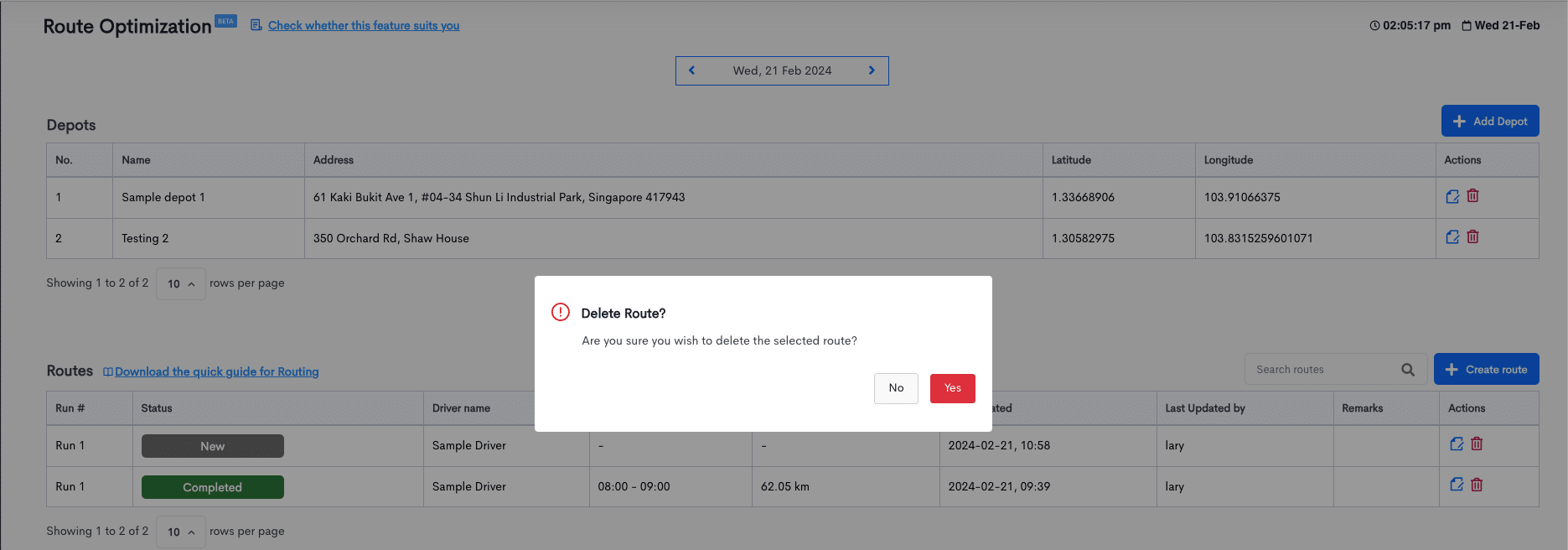Viewport: 1568px width, 550px height.
Task: Click the search magnifier icon in routes
Action: 1408,370
